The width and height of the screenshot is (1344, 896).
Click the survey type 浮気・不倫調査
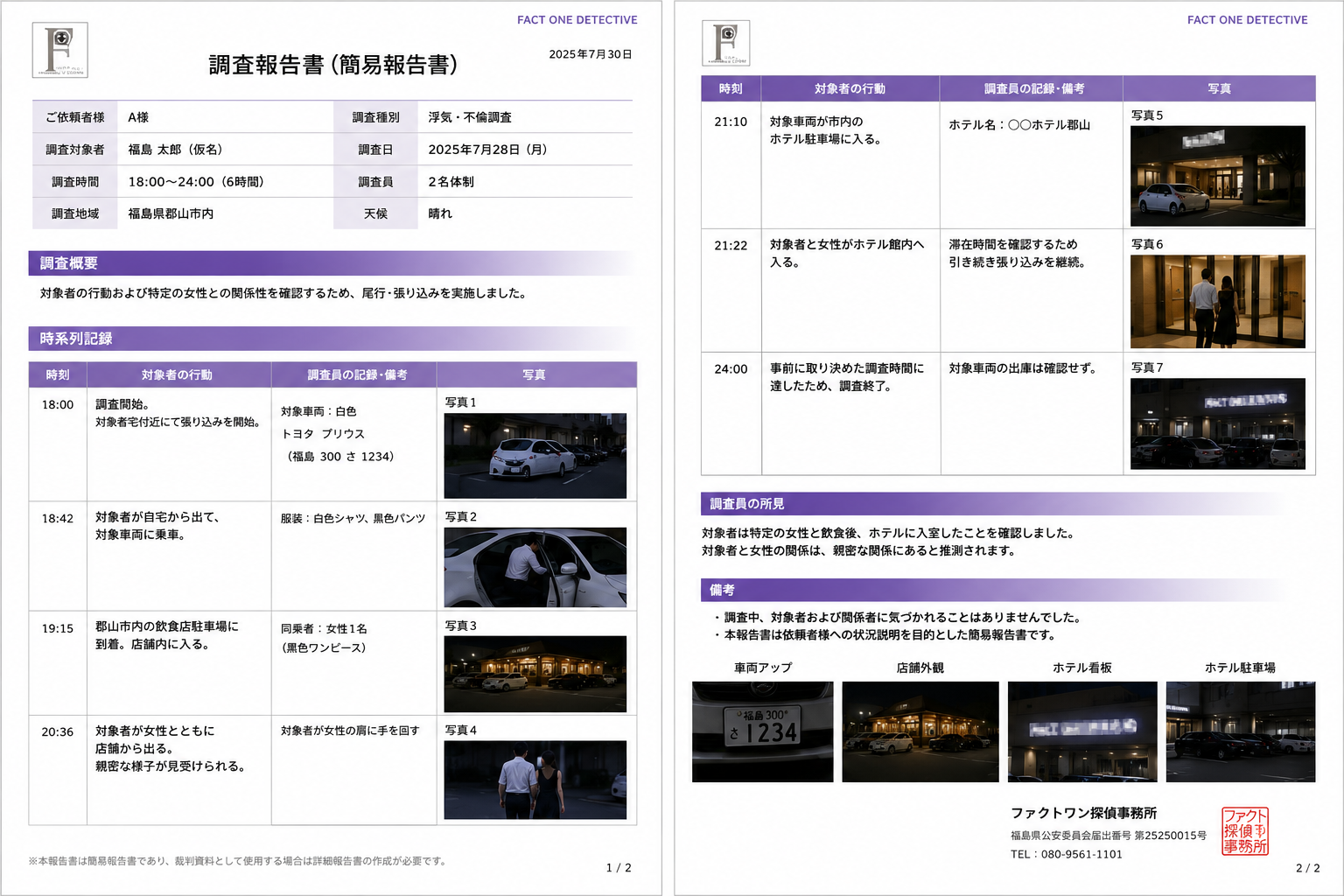[x=470, y=117]
